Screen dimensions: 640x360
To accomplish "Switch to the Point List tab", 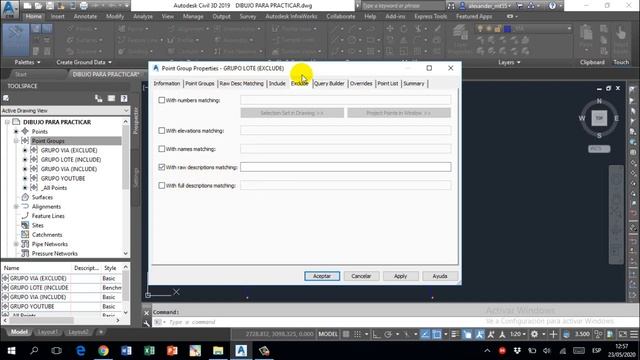I will (387, 83).
